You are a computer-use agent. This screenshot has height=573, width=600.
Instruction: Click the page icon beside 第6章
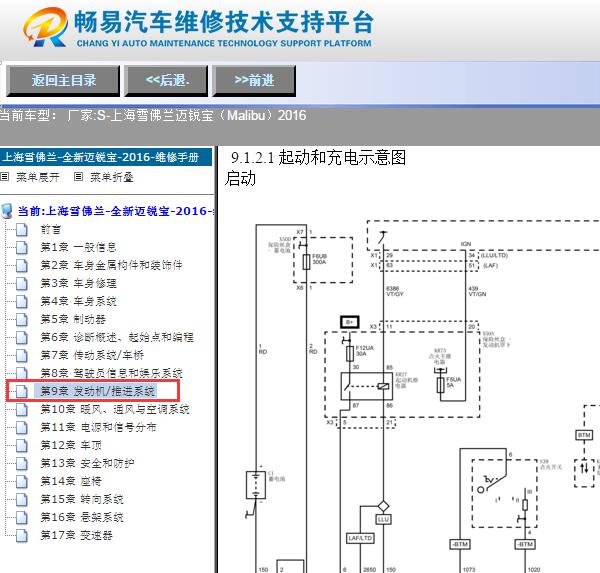(x=22, y=338)
